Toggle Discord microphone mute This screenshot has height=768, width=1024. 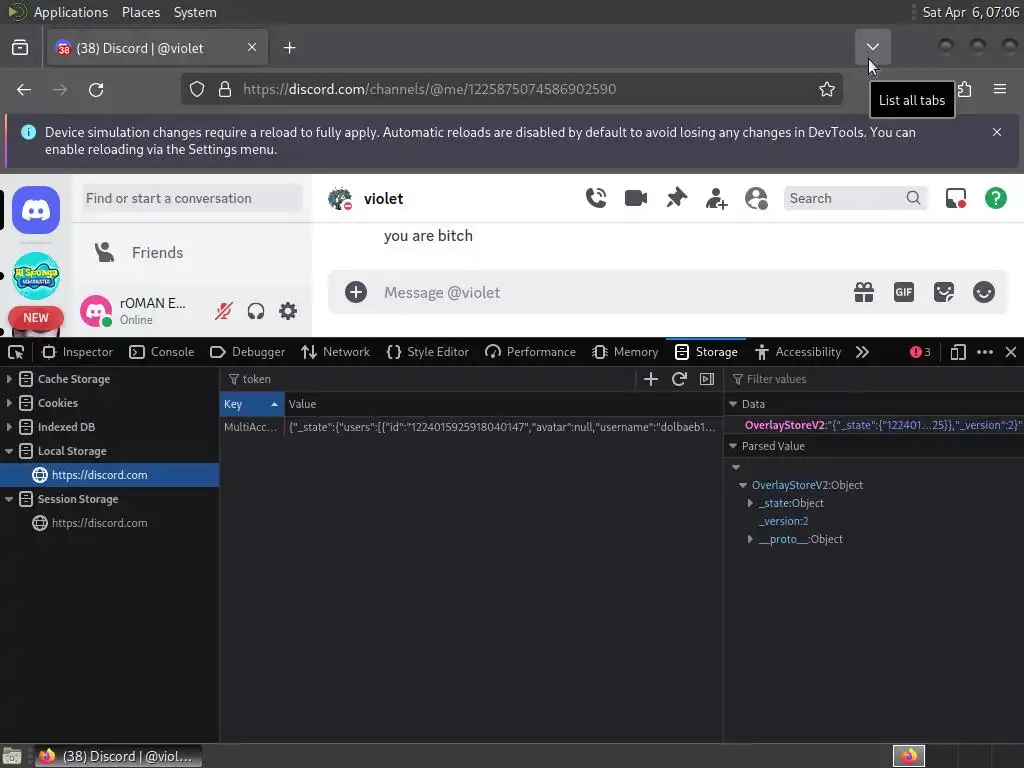[x=223, y=311]
